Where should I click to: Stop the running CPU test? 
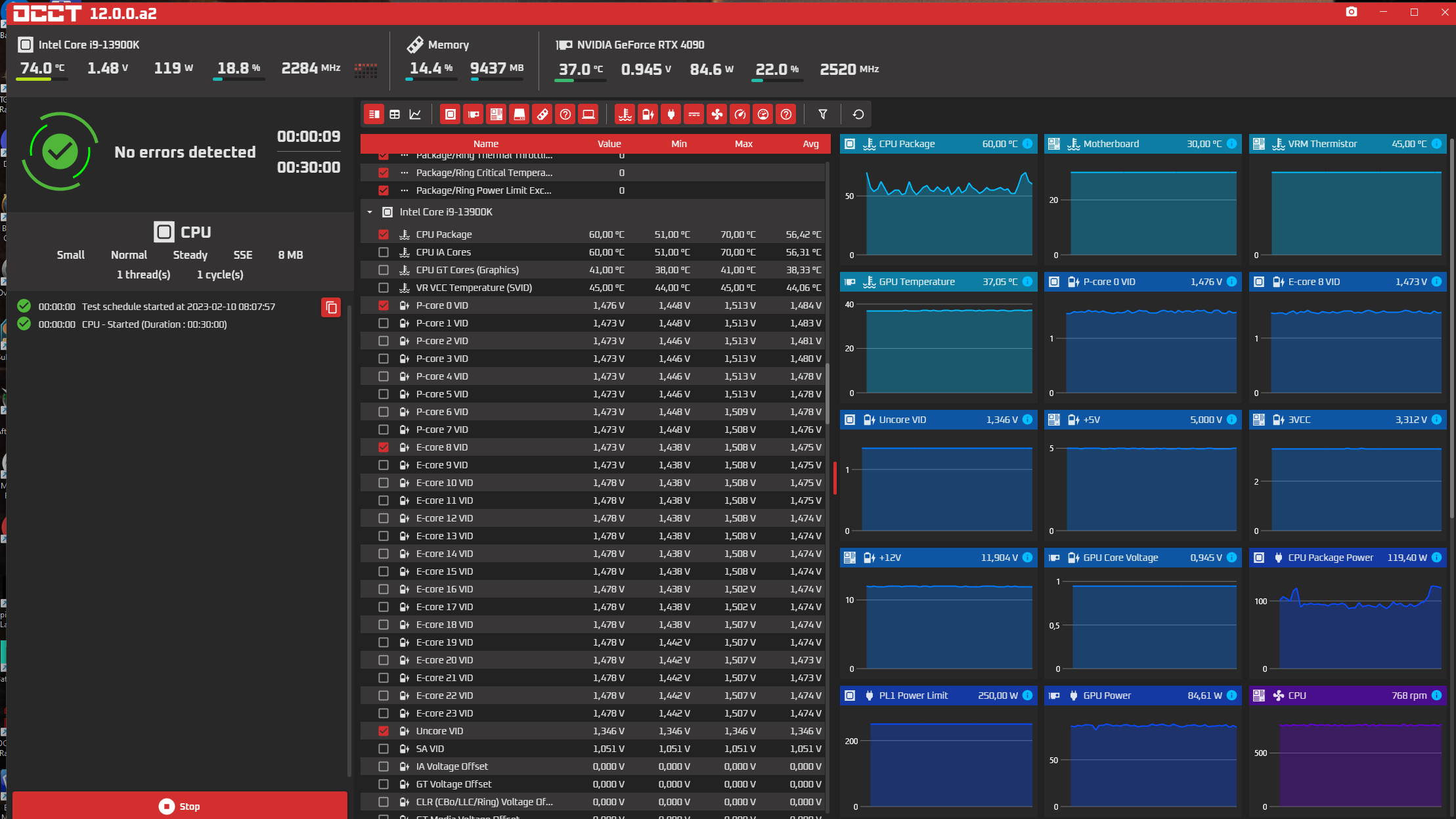click(179, 806)
